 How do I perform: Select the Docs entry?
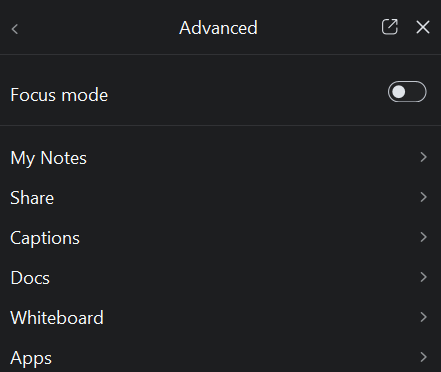click(x=220, y=277)
